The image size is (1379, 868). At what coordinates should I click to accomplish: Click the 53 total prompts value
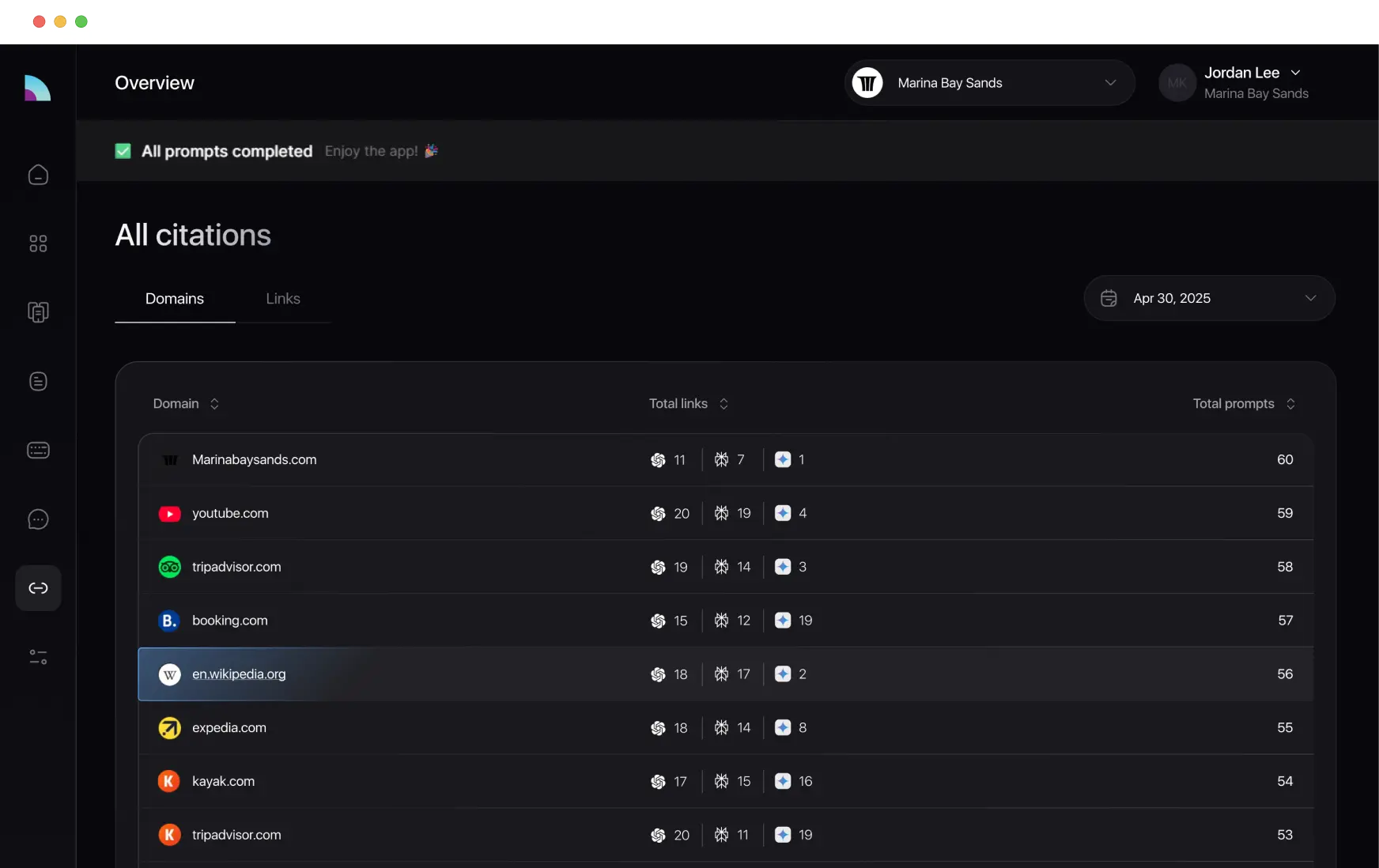[x=1285, y=835]
